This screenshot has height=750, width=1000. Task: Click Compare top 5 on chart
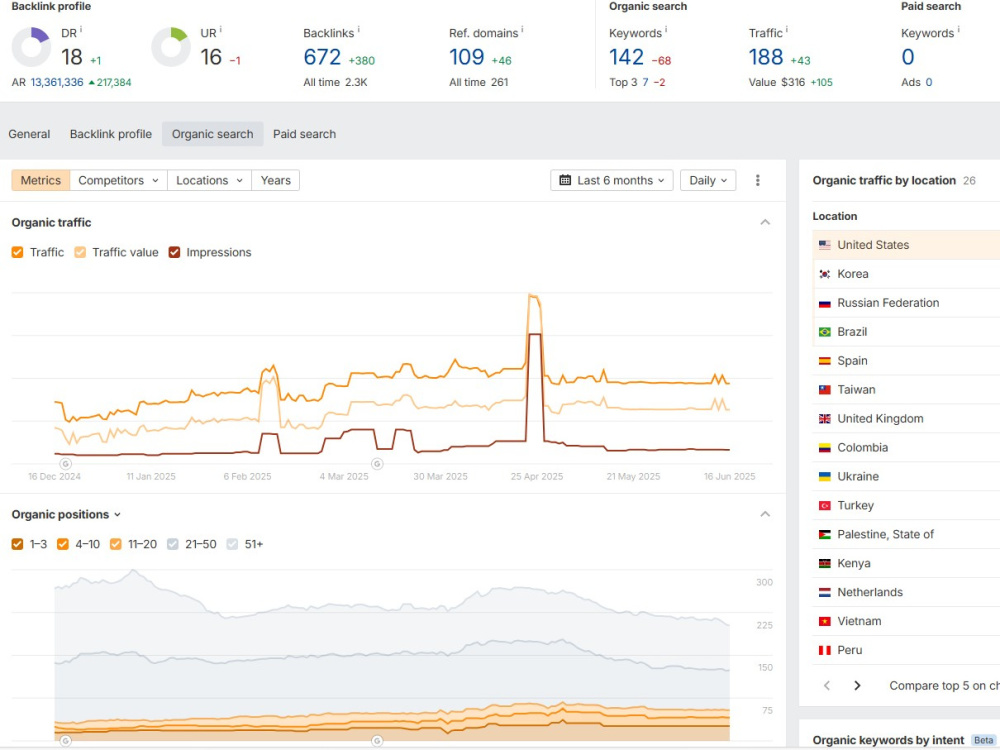(945, 686)
